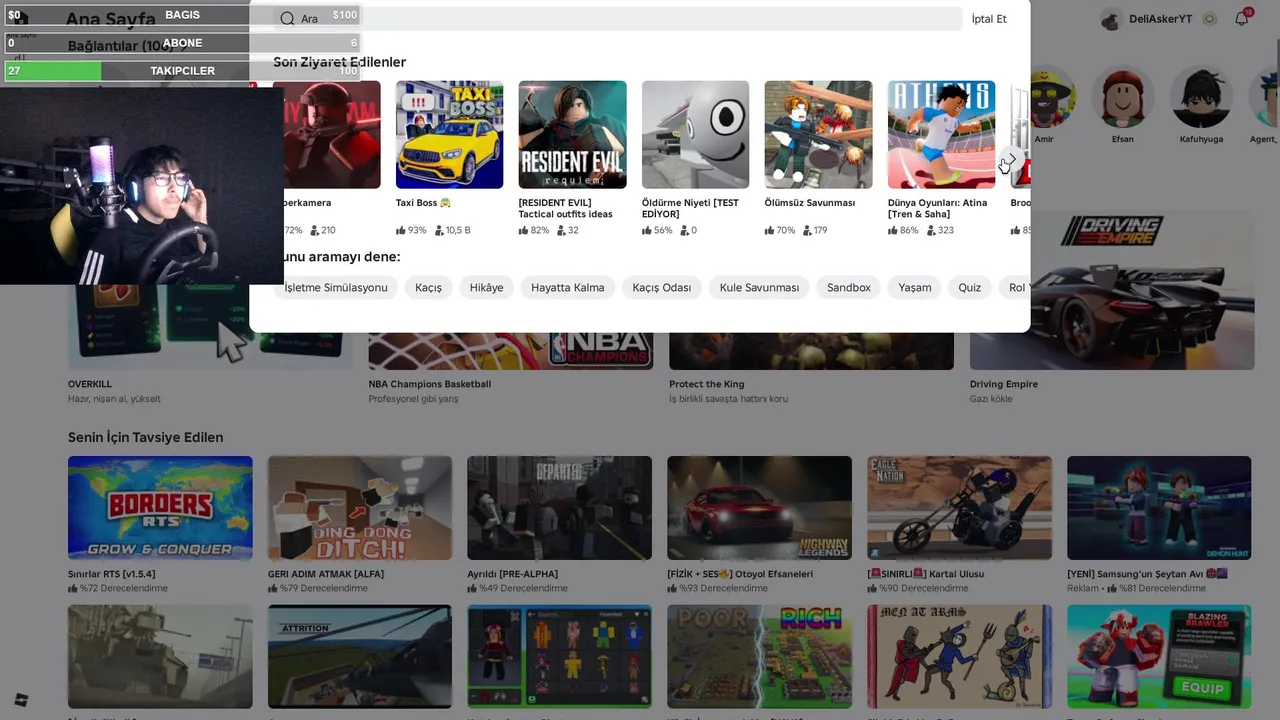1280x720 pixels.
Task: Open Ding Dong Ditch game thumbnail
Action: tap(360, 508)
